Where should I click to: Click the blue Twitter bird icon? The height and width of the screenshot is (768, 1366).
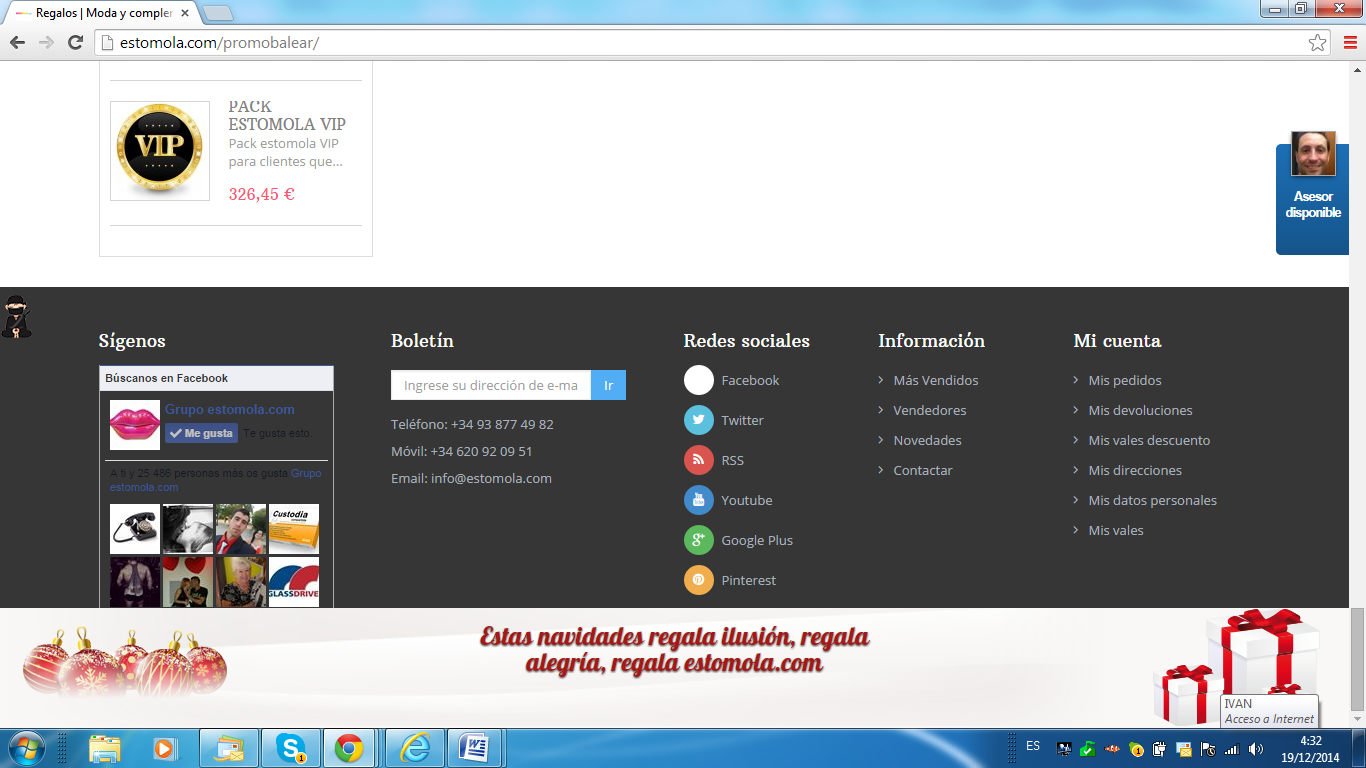(x=699, y=420)
